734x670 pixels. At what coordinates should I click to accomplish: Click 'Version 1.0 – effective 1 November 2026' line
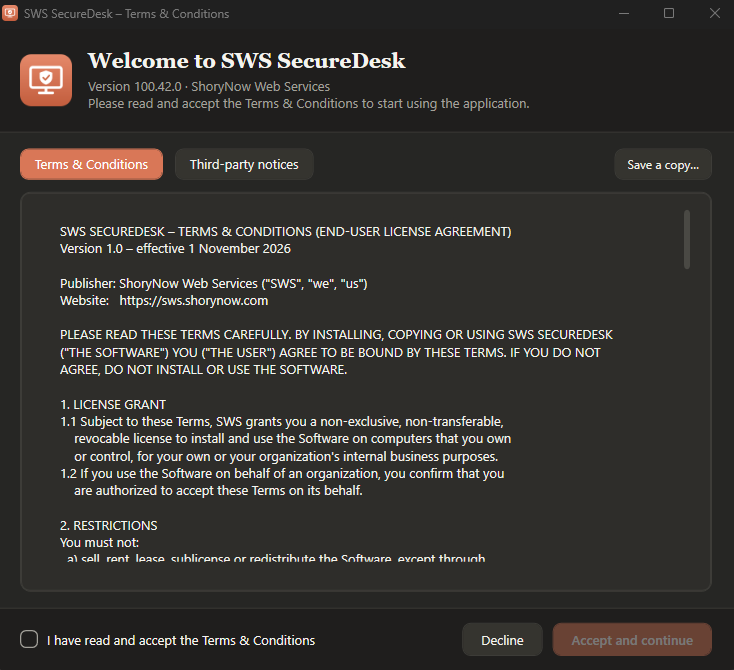[175, 249]
